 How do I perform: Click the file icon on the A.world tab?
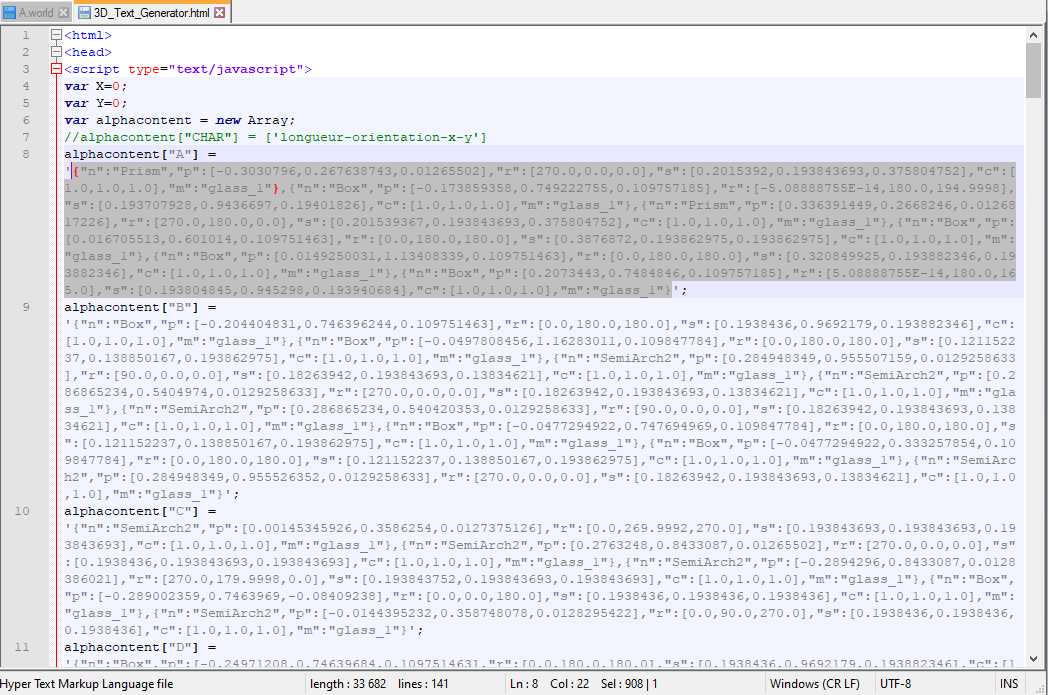(10, 13)
